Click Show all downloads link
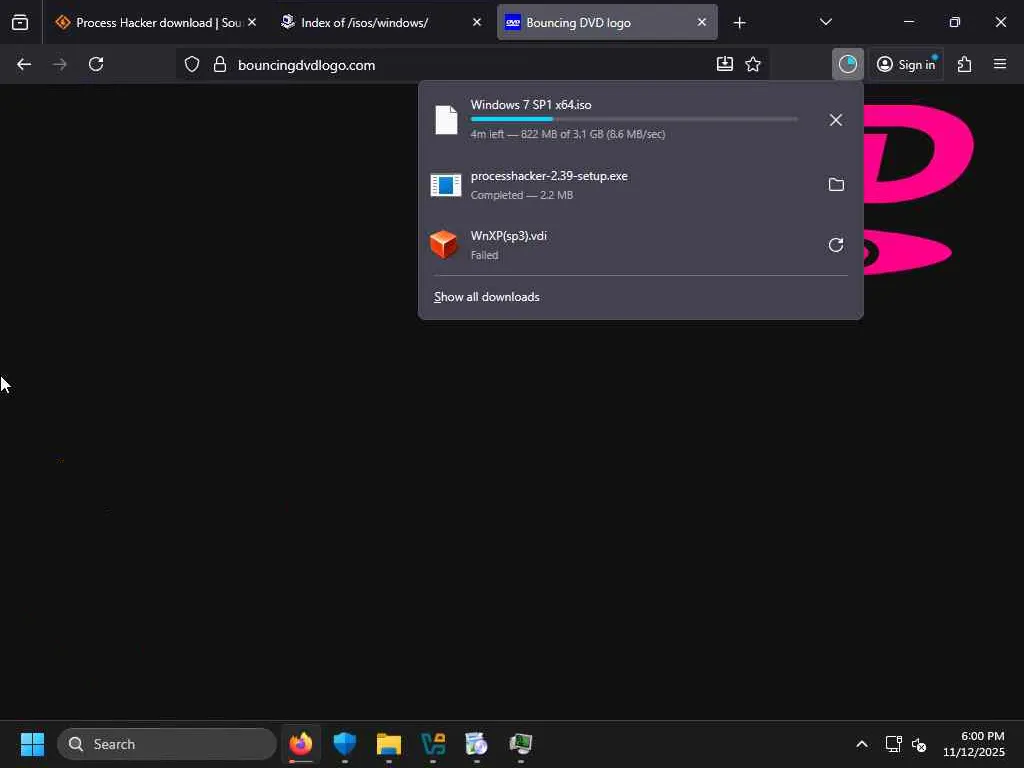 487,297
